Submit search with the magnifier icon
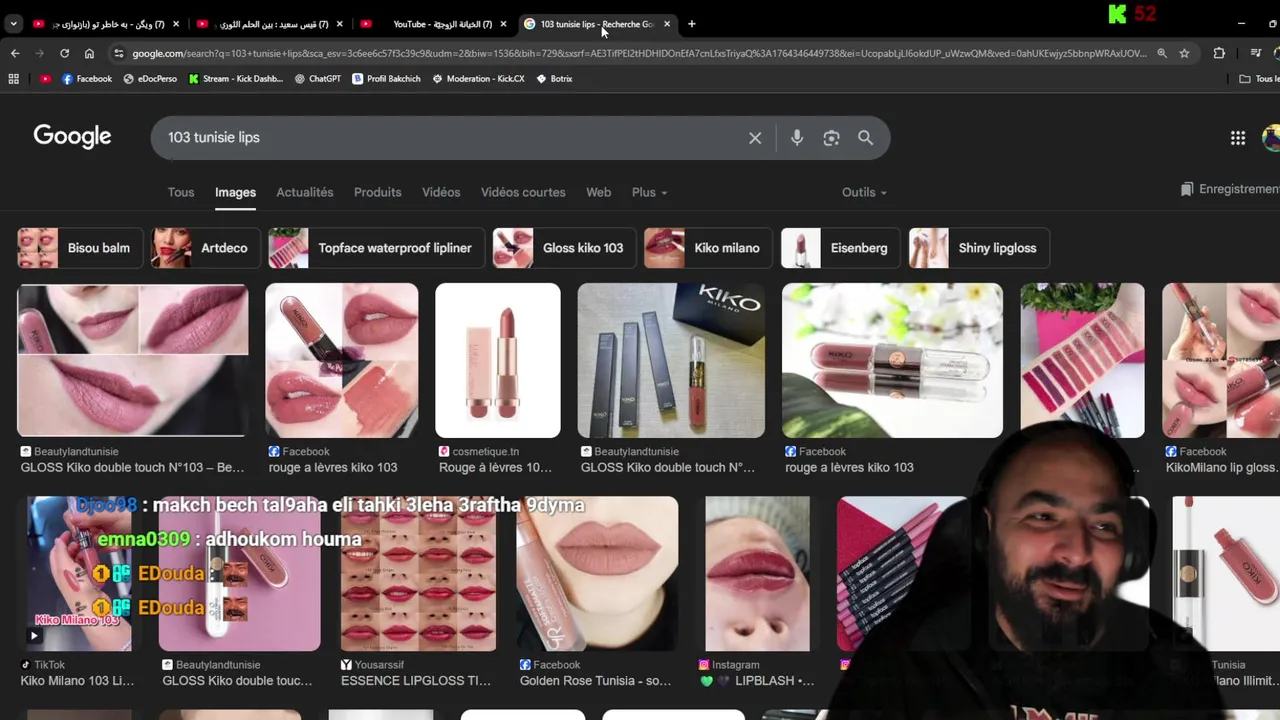Screen dimensions: 1280x720 pyautogui.click(x=865, y=138)
